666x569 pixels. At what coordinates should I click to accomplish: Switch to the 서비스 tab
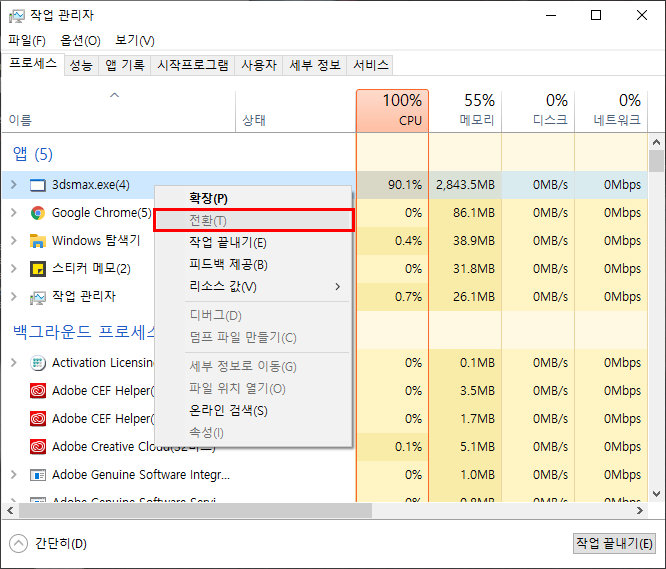(370, 65)
